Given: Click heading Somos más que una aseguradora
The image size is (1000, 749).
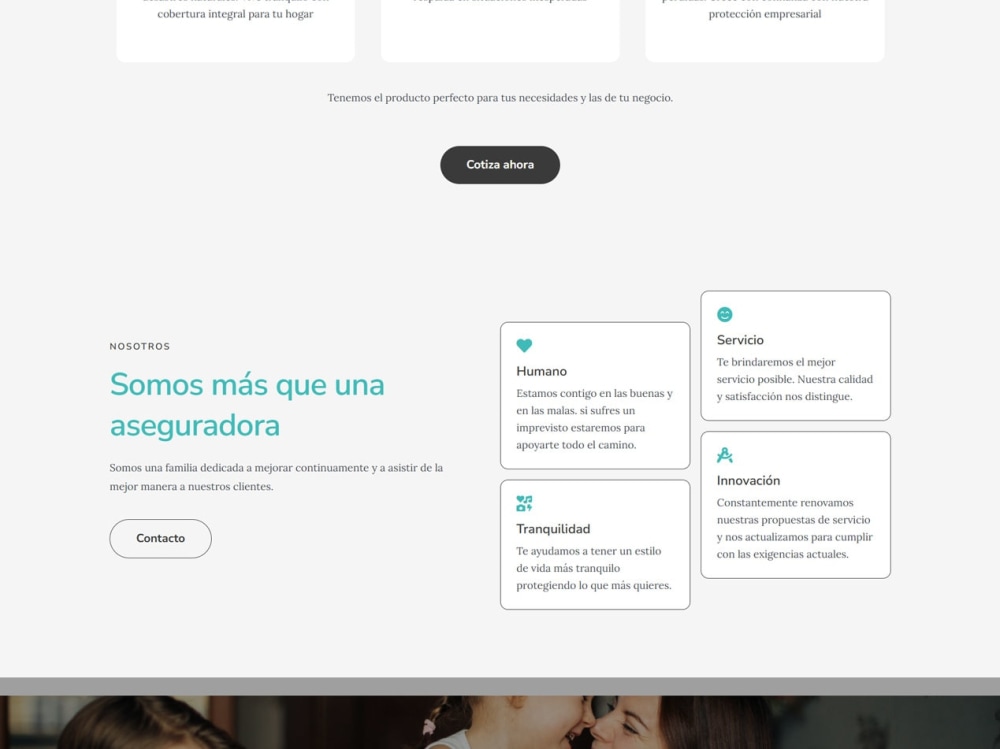Looking at the screenshot, I should pyautogui.click(x=247, y=404).
